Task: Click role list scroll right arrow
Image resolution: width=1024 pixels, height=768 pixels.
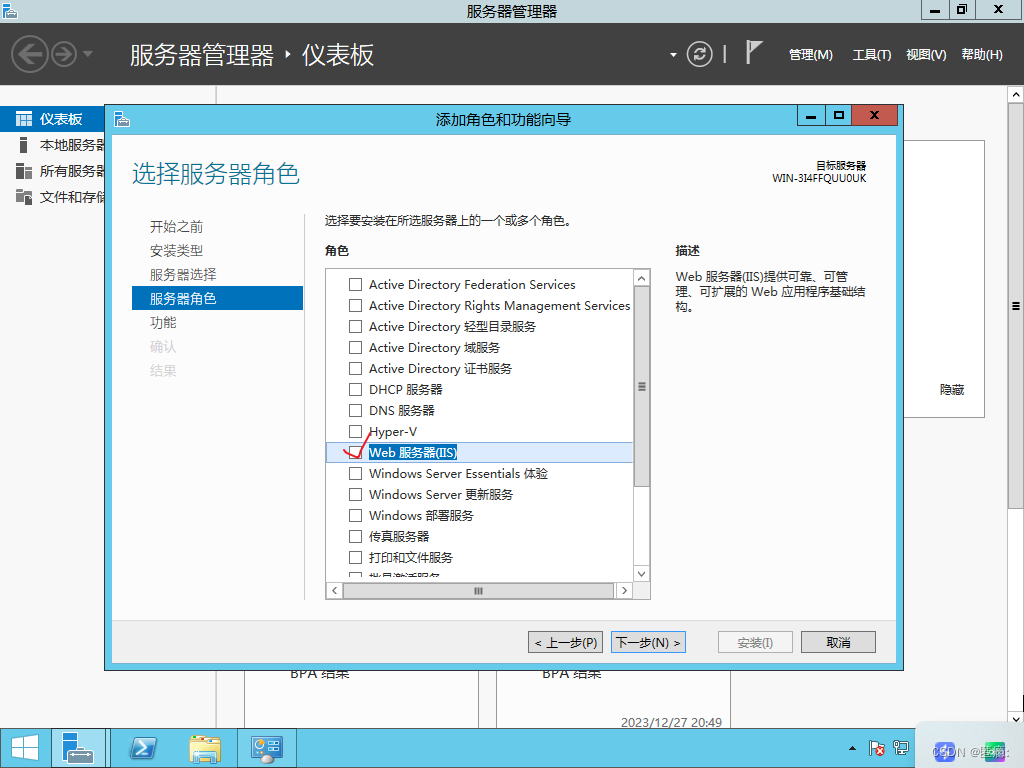Action: [x=624, y=590]
